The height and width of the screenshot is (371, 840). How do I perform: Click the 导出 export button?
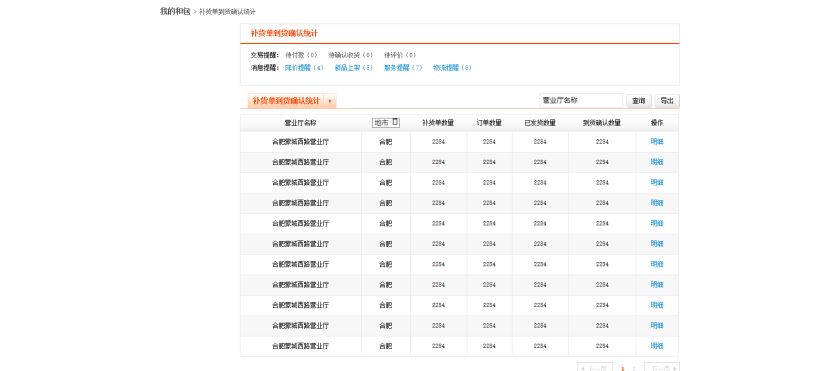pyautogui.click(x=667, y=101)
